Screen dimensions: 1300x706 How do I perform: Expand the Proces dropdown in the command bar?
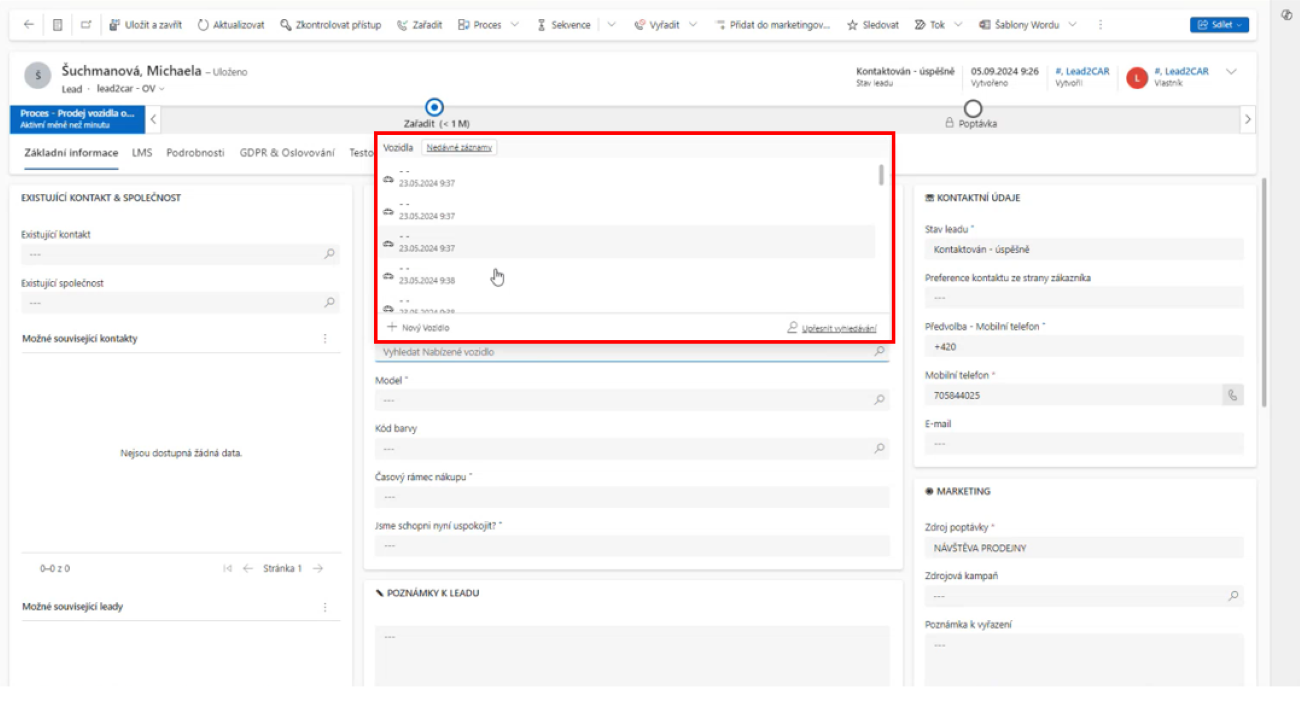tap(514, 25)
